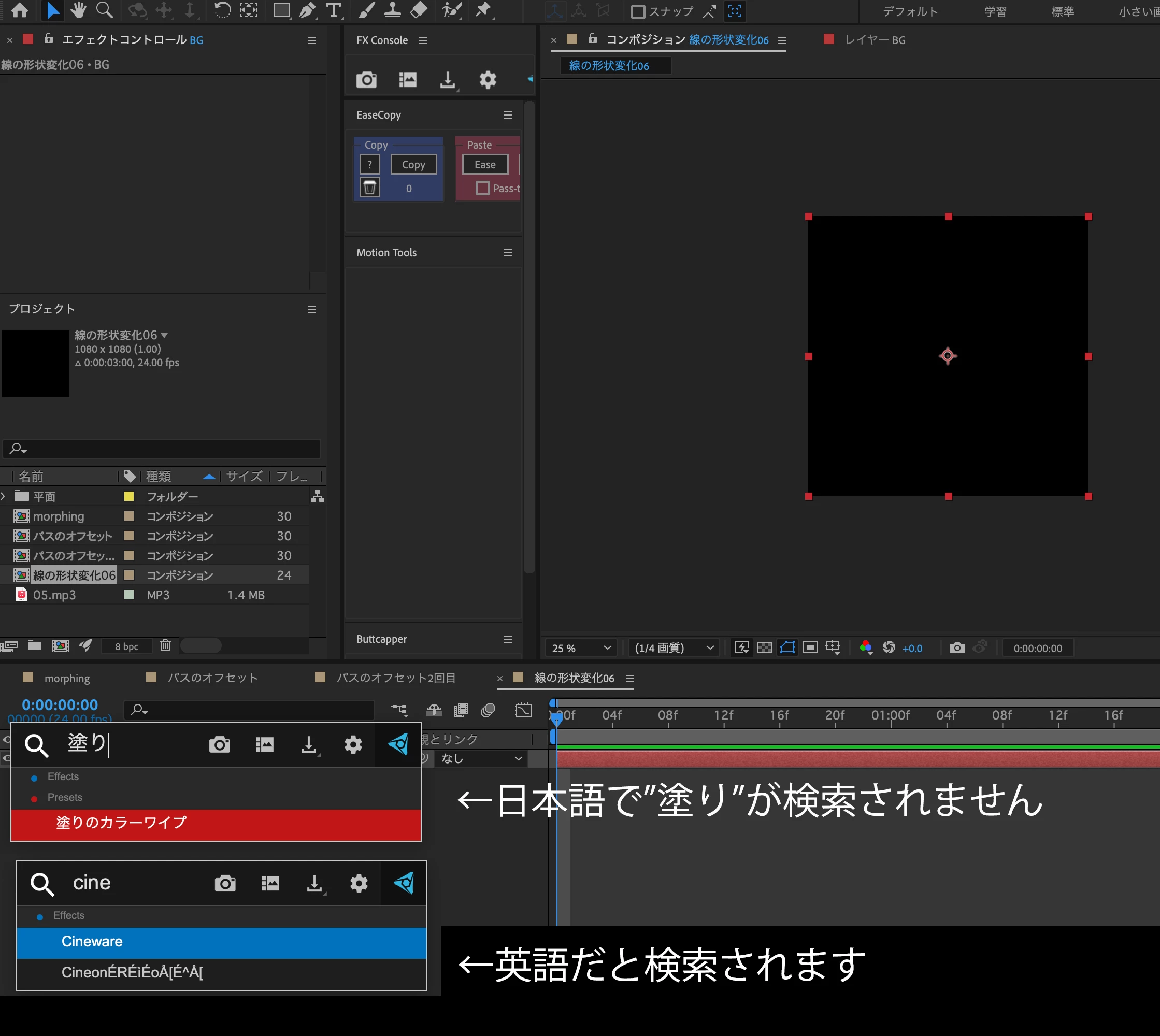1160x1036 pixels.
Task: Open the 1/4 quality resolution dropdown
Action: (674, 648)
